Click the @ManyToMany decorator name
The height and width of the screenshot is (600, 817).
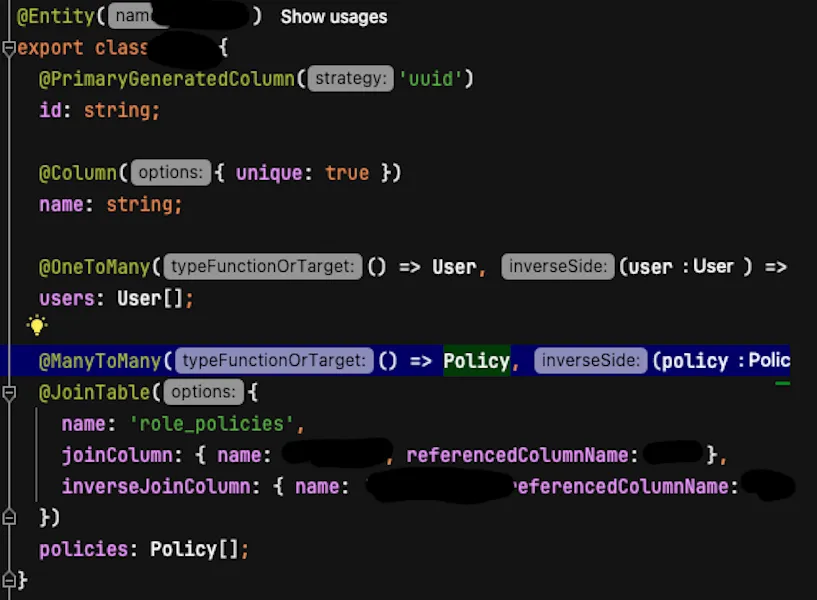(101, 361)
